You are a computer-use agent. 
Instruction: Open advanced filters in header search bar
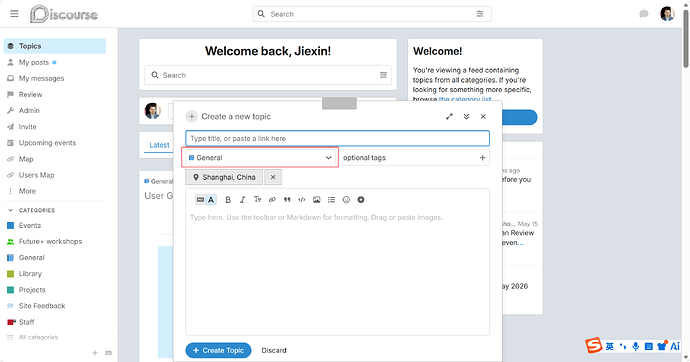480,14
